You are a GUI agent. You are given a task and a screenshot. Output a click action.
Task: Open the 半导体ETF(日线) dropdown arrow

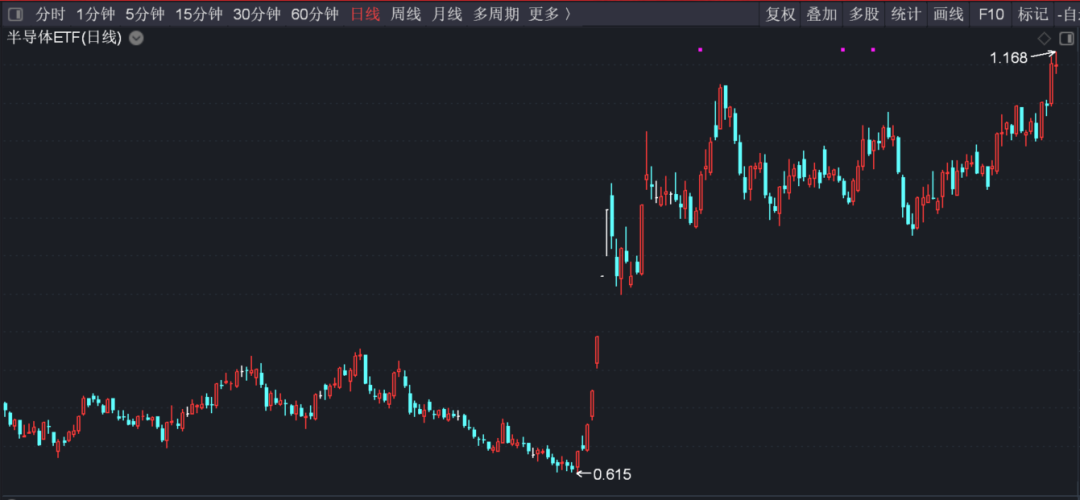(x=137, y=38)
